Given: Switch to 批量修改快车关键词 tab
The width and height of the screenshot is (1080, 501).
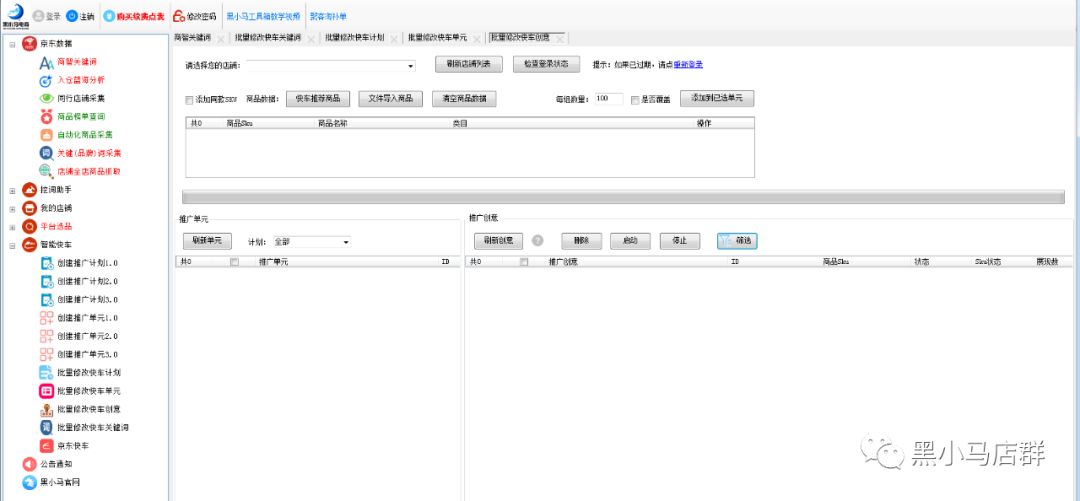Looking at the screenshot, I should click(x=267, y=38).
